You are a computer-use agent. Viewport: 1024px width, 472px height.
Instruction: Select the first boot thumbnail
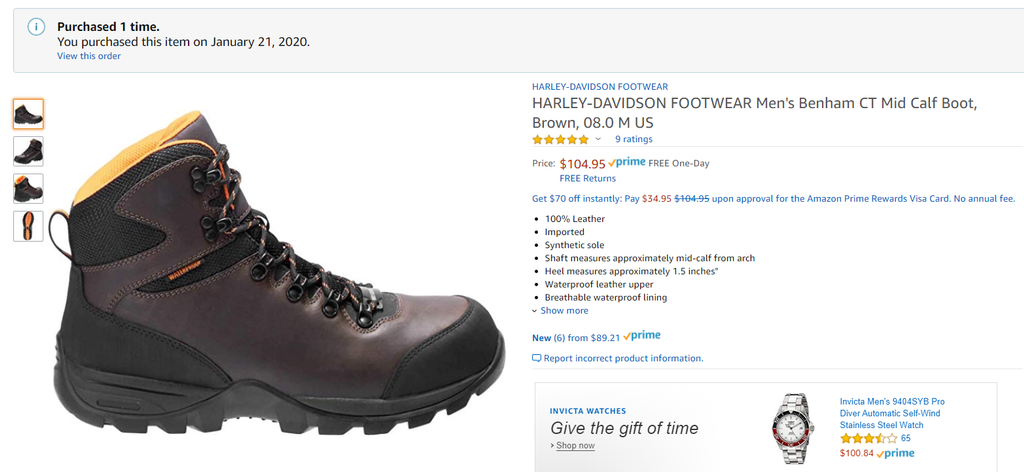click(28, 114)
